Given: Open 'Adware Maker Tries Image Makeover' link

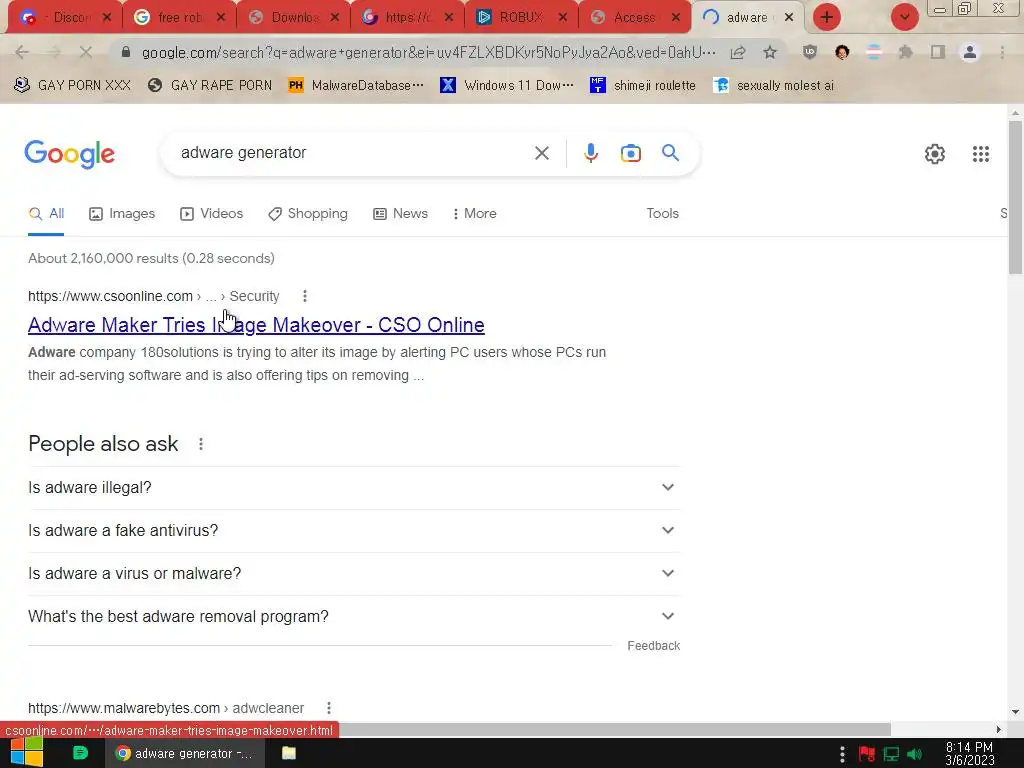Looking at the screenshot, I should (256, 325).
